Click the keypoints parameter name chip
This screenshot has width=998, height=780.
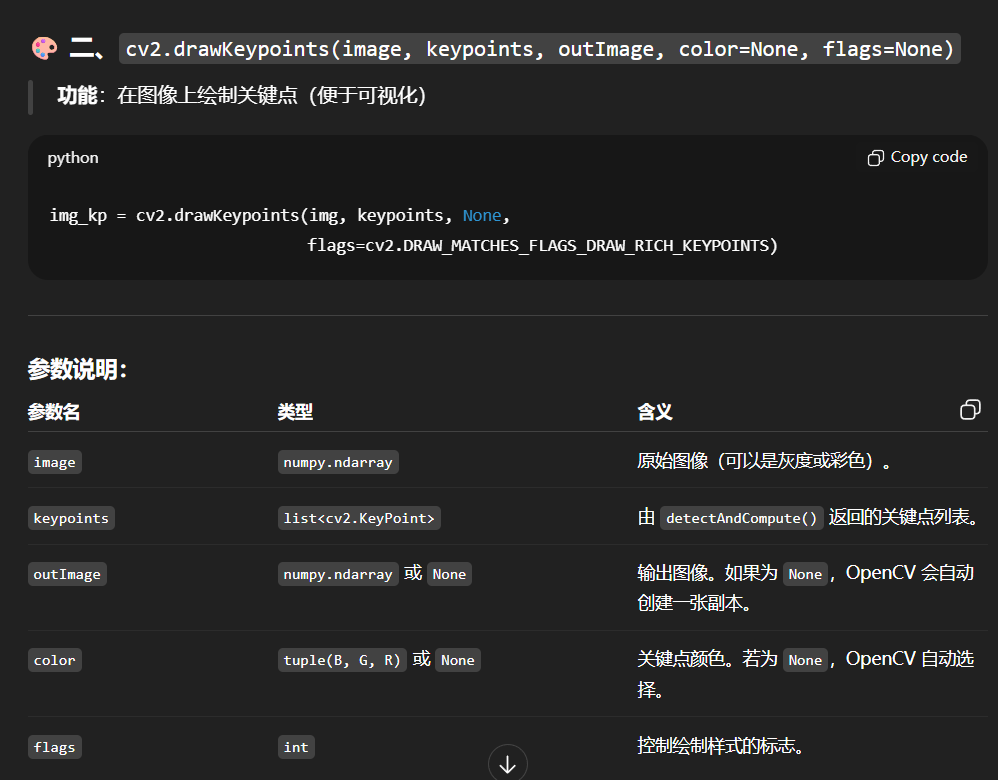[70, 518]
